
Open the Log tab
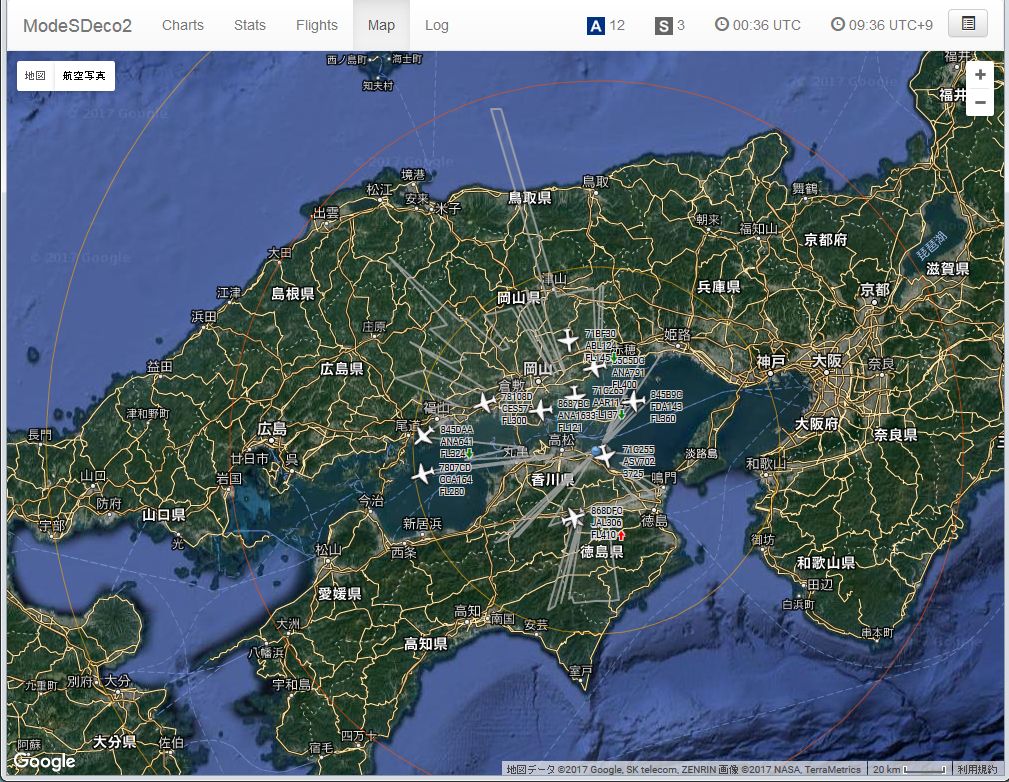[436, 25]
